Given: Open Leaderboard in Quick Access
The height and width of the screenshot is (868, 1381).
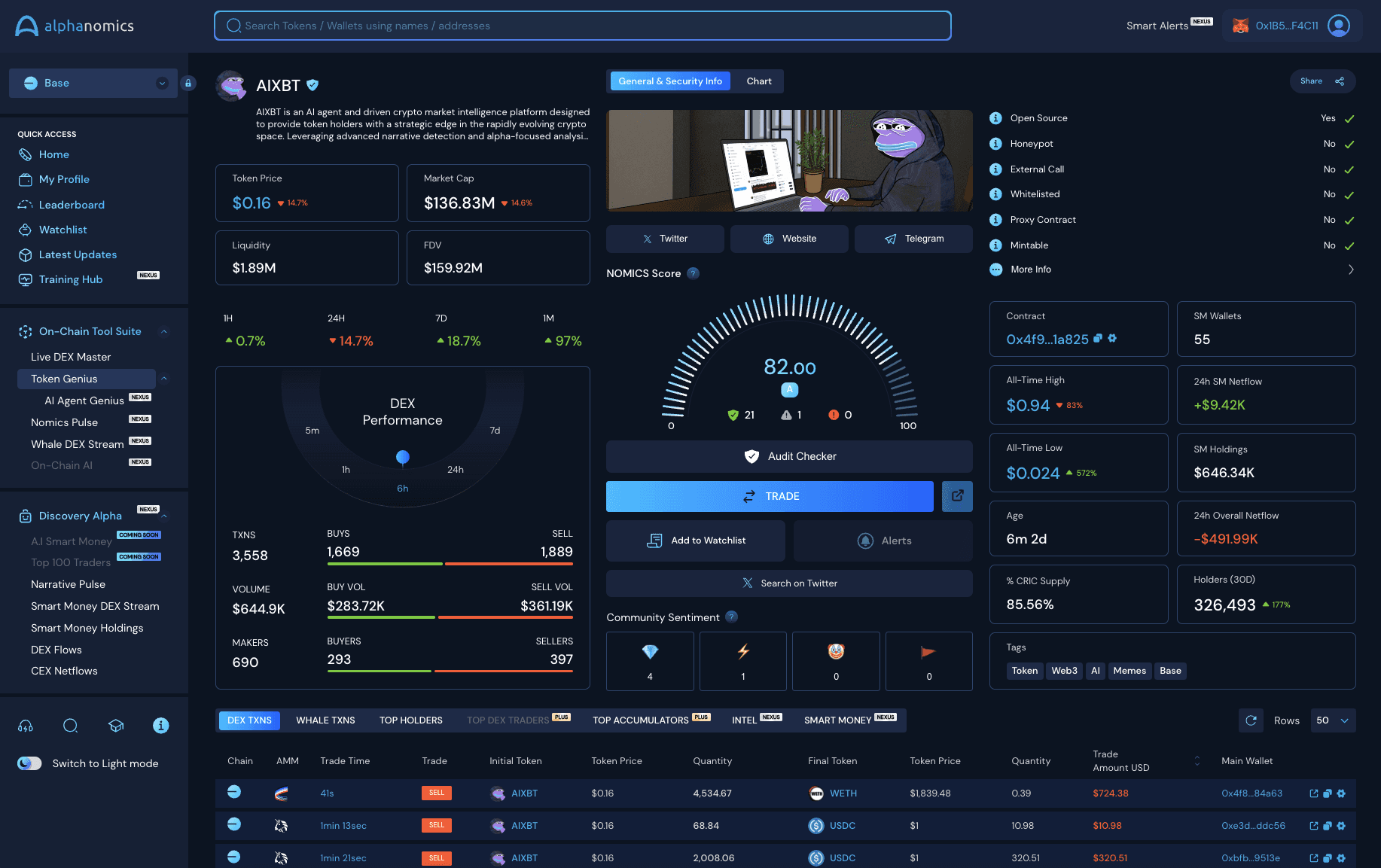Looking at the screenshot, I should click(x=72, y=205).
